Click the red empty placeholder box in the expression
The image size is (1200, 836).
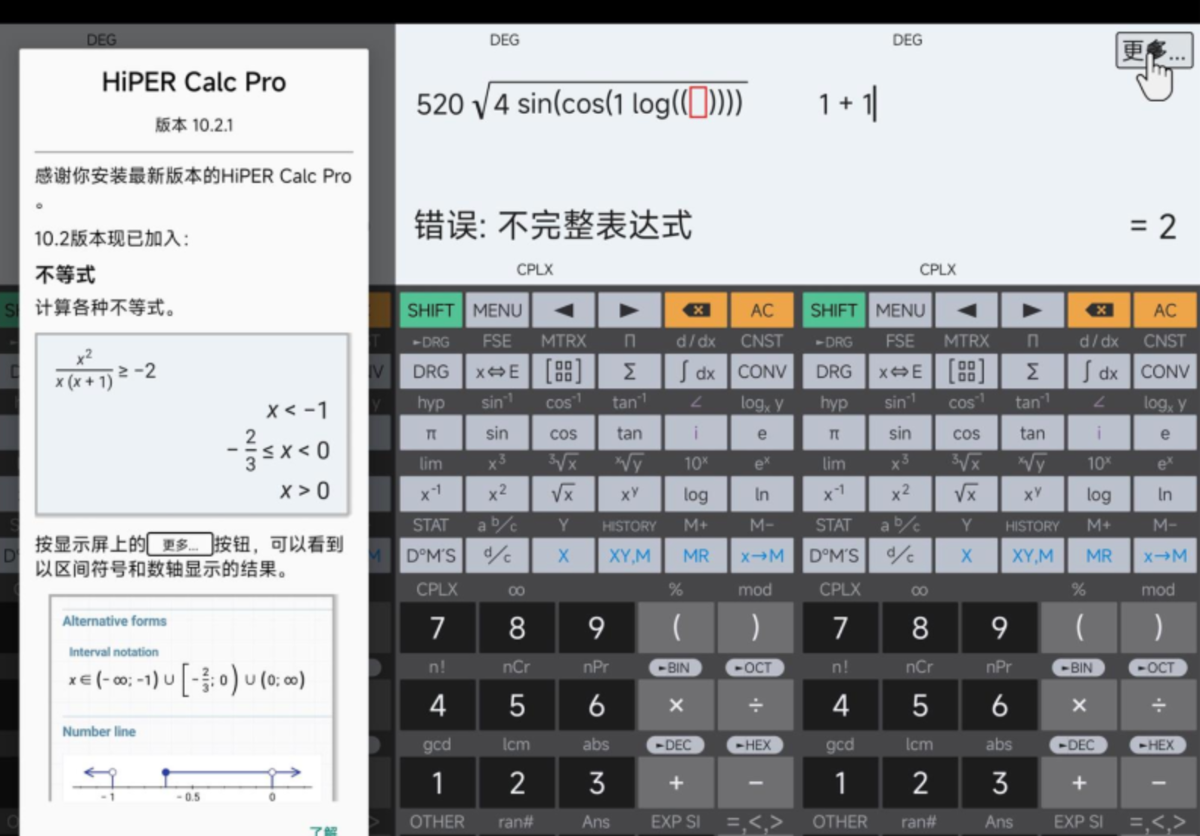698,103
